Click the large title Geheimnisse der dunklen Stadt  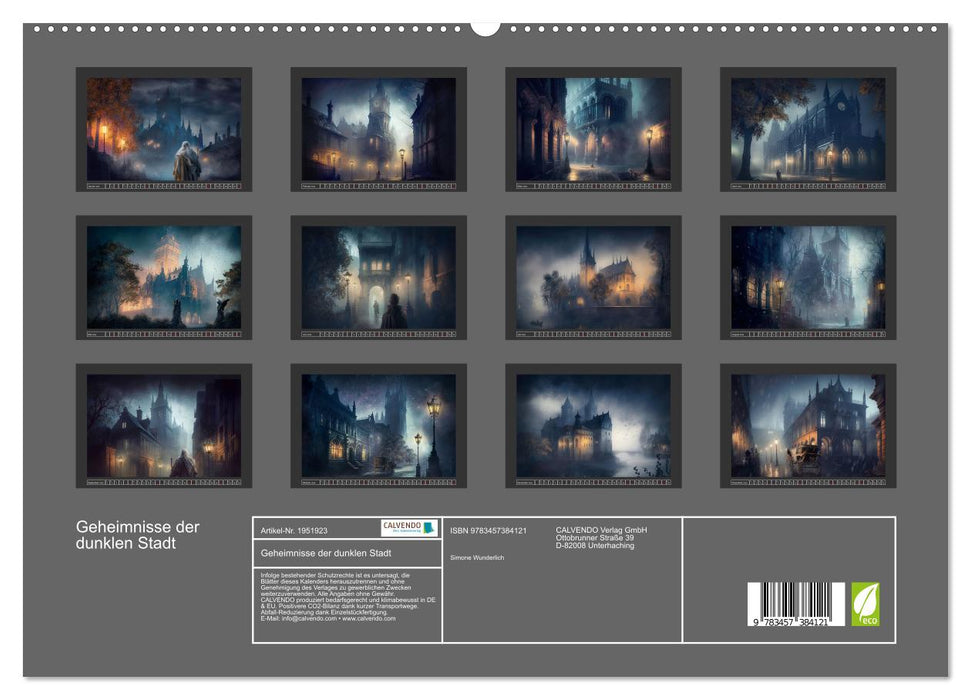coord(138,535)
